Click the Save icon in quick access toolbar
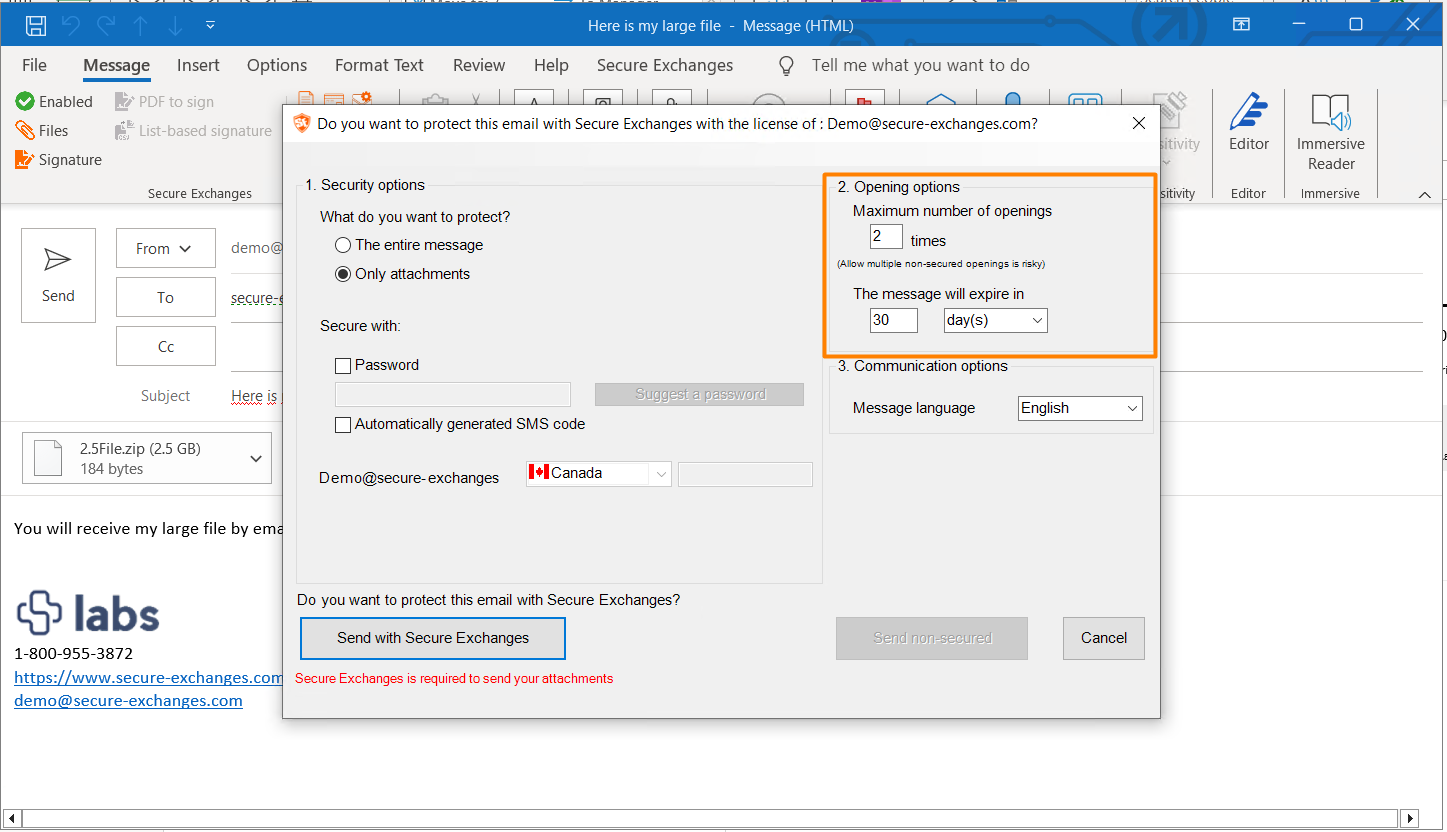The height and width of the screenshot is (832, 1447). coord(36,25)
